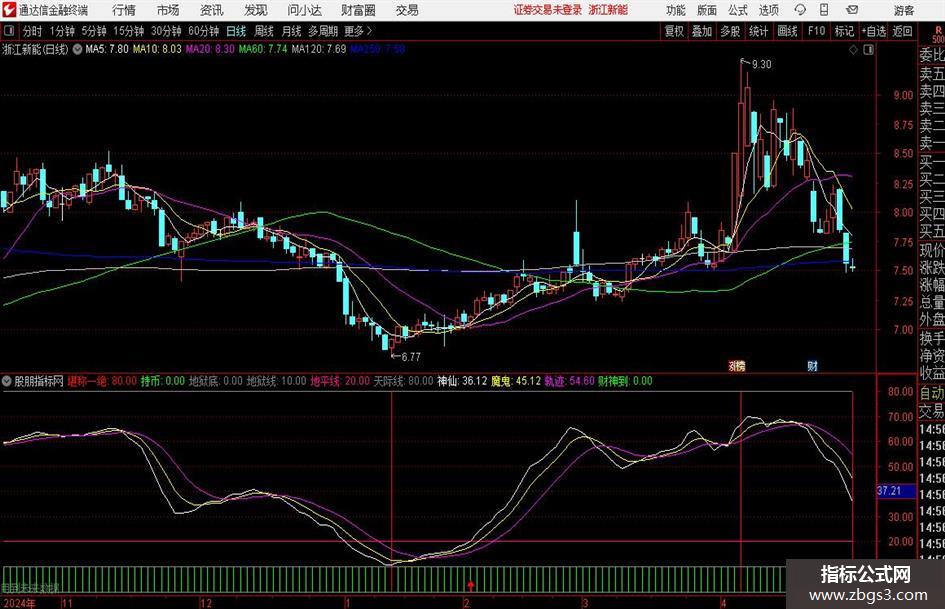The height and width of the screenshot is (609, 945).
Task: Switch to the 60分钟 period tab
Action: coord(204,31)
